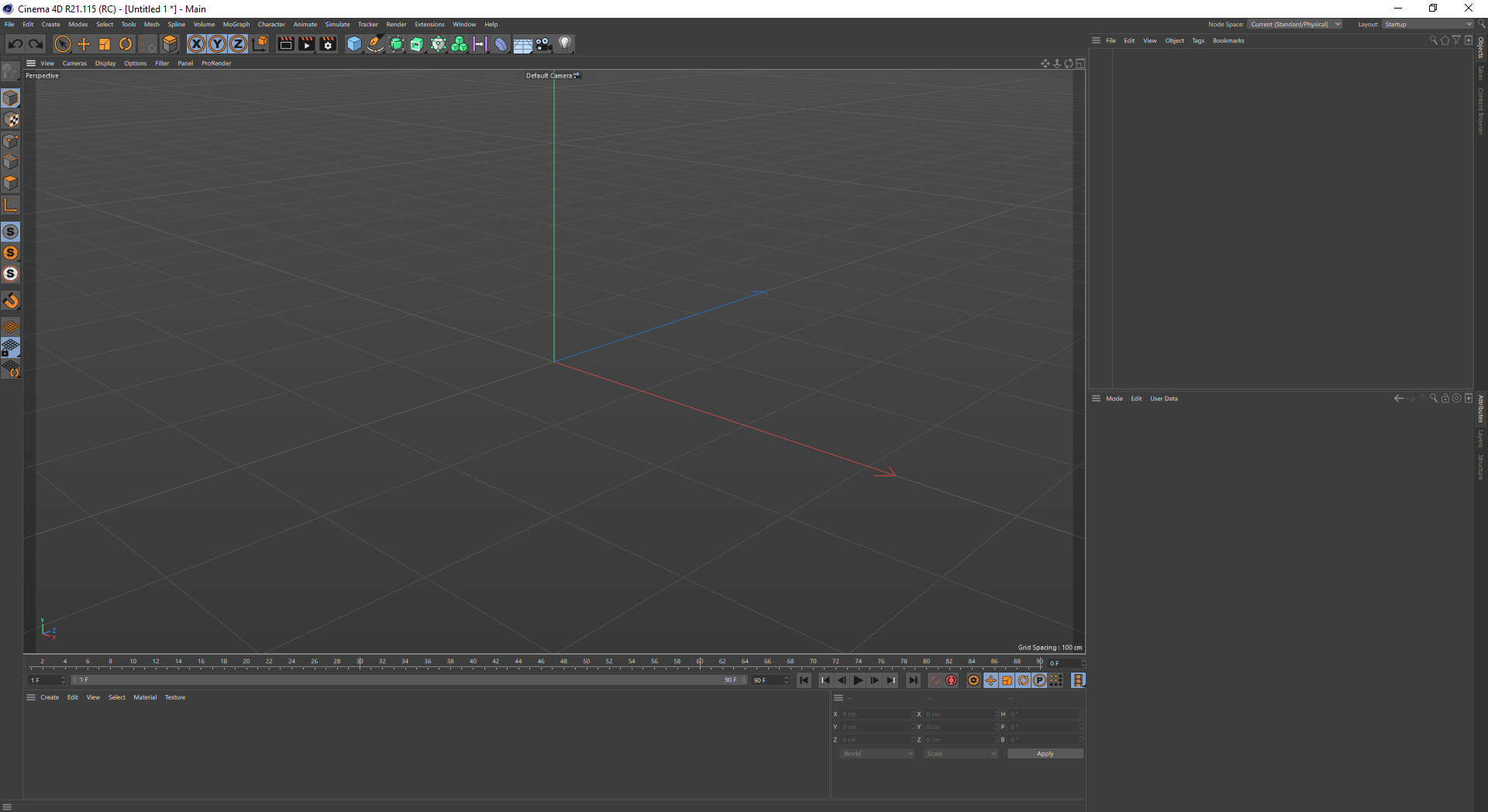
Task: Click attributes back arrow
Action: click(x=1399, y=398)
